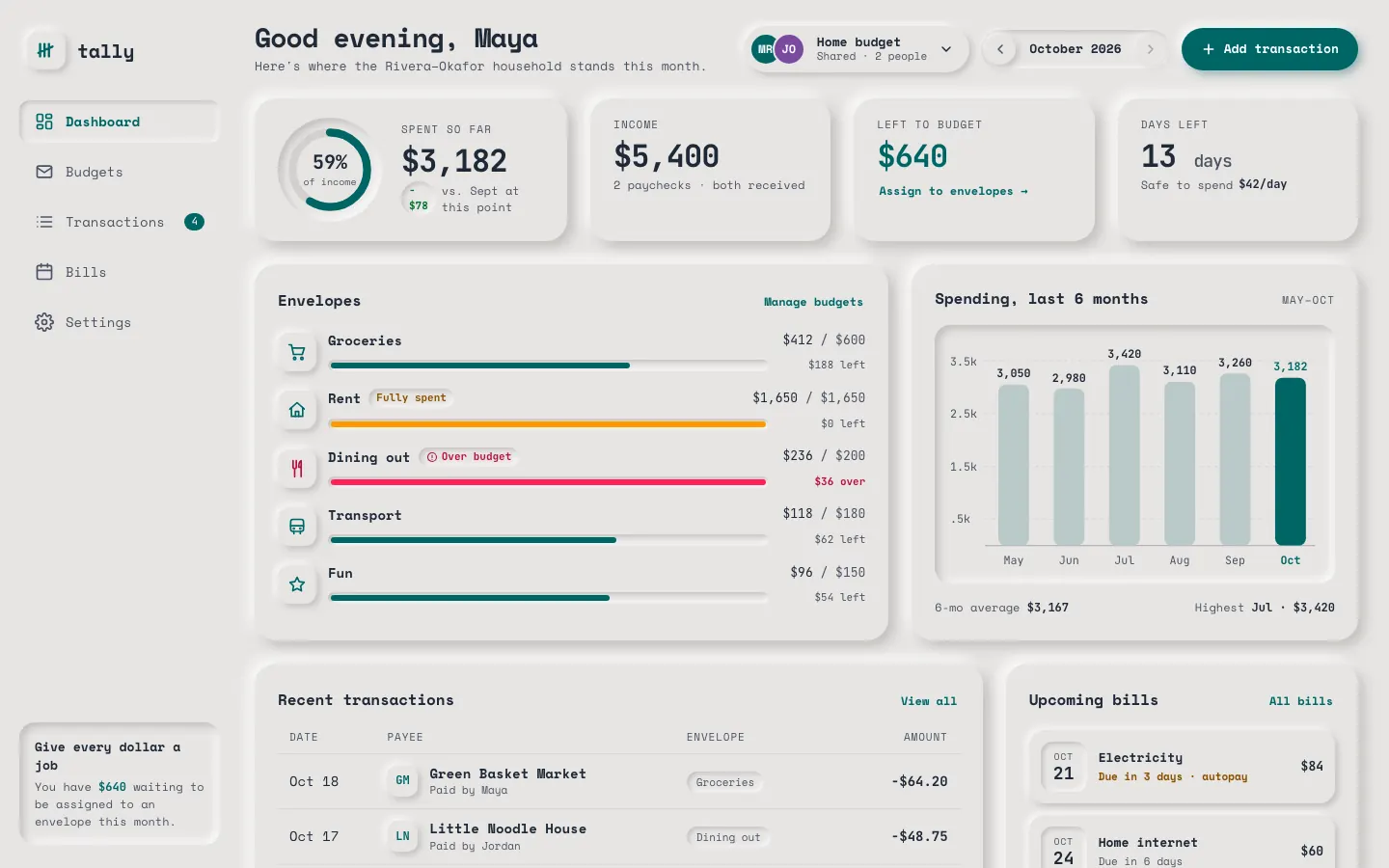Open the Electricity bill card
Image resolution: width=1389 pixels, height=868 pixels.
1182,767
